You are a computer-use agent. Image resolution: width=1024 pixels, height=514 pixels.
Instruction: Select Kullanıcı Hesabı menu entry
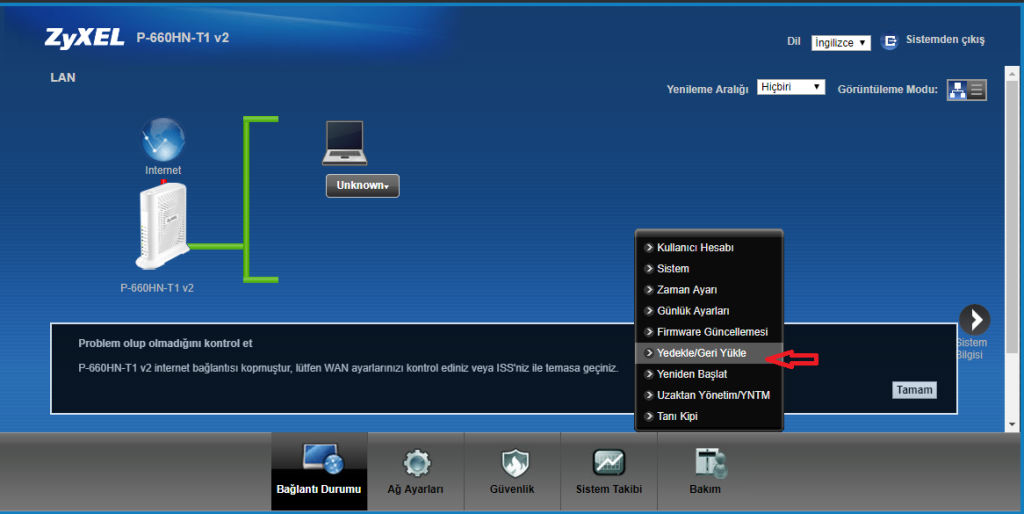pyautogui.click(x=709, y=248)
